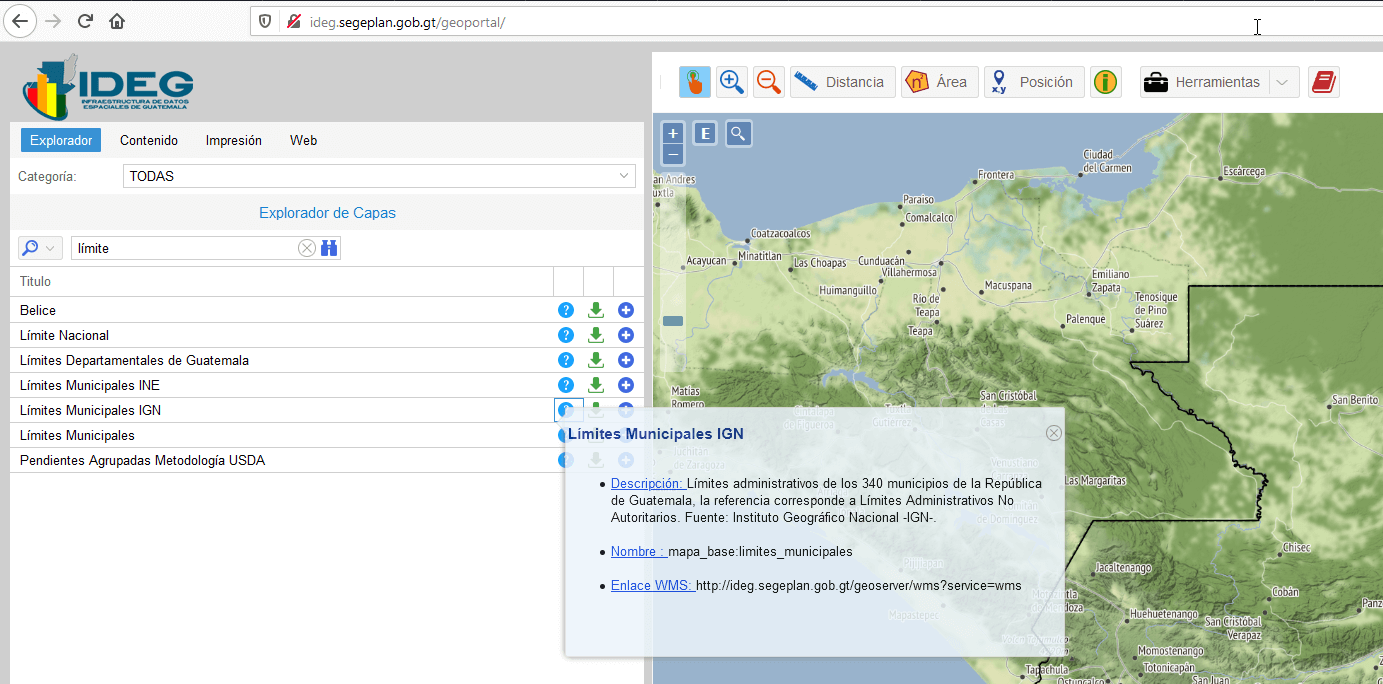The image size is (1383, 684).
Task: Open the search type dropdown
Action: (x=40, y=248)
